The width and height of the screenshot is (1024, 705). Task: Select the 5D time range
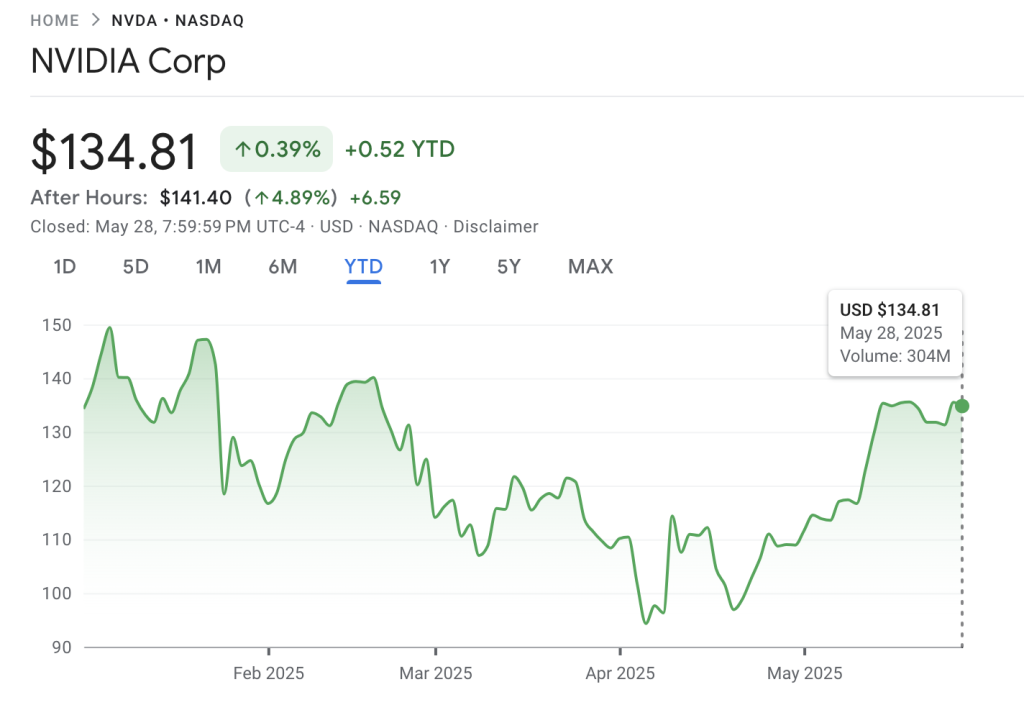pyautogui.click(x=136, y=267)
